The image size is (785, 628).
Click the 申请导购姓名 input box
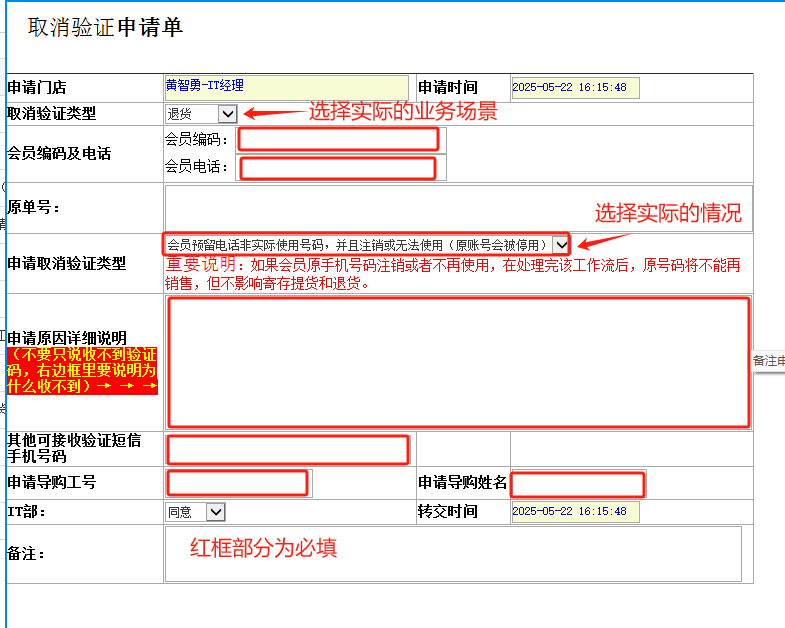click(x=577, y=485)
